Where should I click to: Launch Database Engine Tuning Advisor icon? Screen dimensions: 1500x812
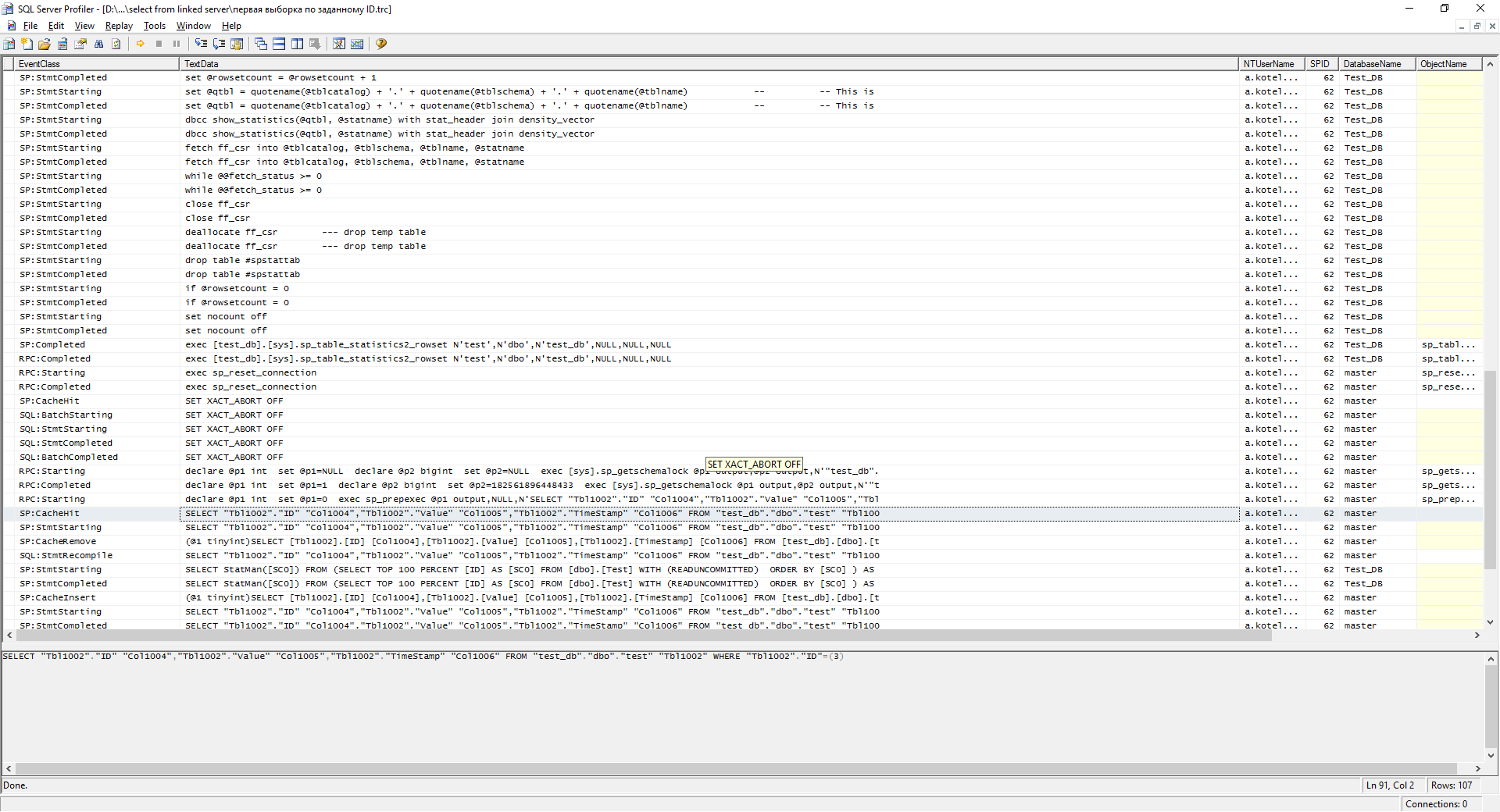pos(339,44)
